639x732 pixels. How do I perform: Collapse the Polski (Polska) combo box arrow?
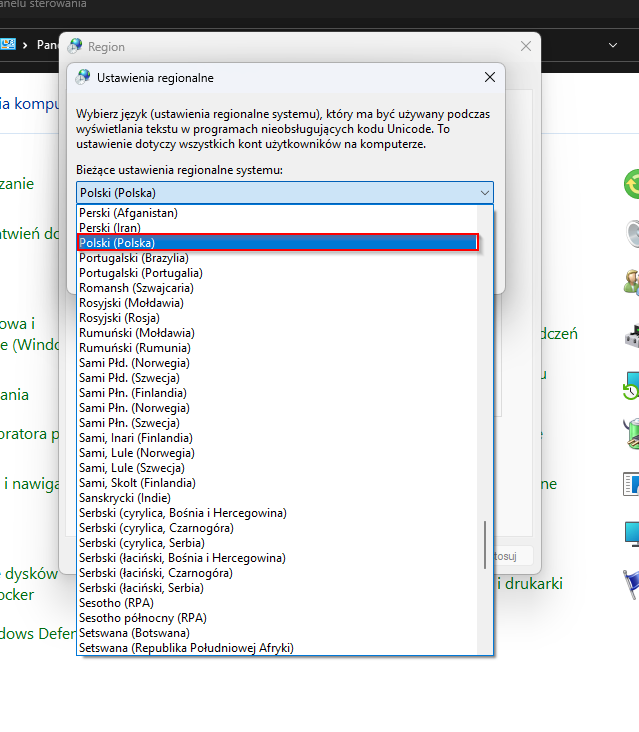click(485, 192)
